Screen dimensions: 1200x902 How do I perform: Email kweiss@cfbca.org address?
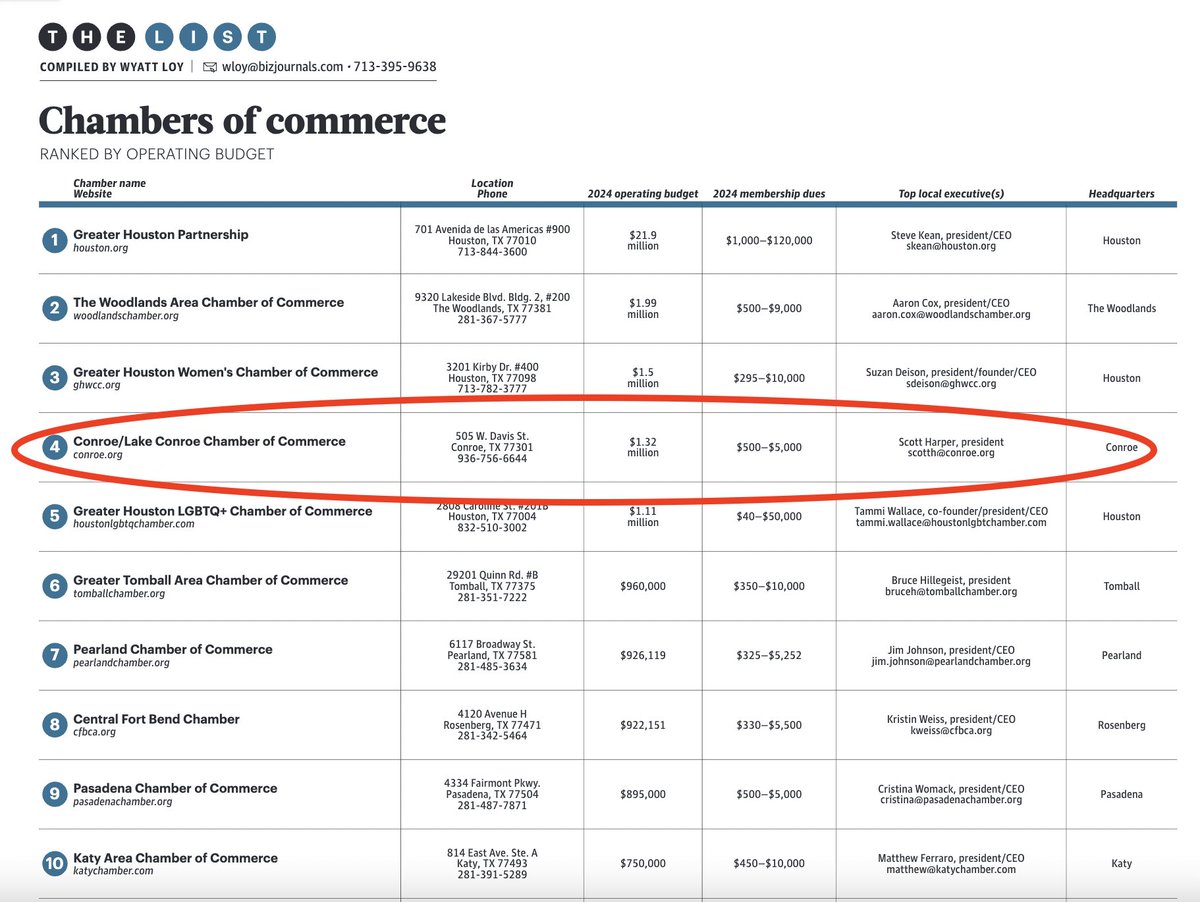point(951,731)
